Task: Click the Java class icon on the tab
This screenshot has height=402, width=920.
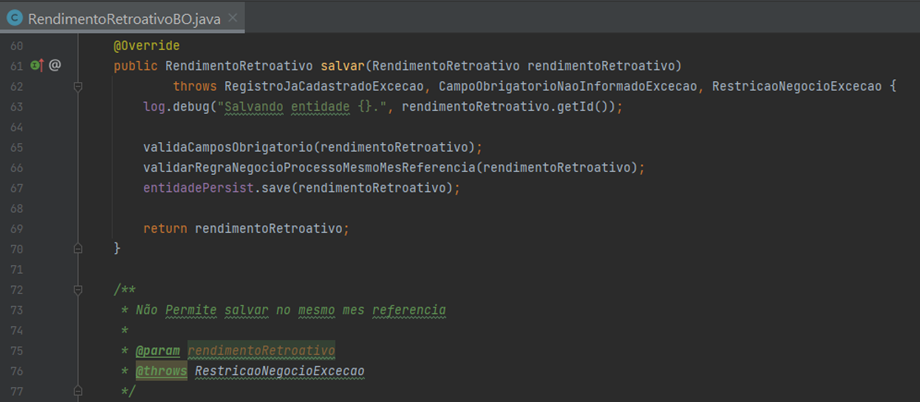Action: (x=15, y=19)
